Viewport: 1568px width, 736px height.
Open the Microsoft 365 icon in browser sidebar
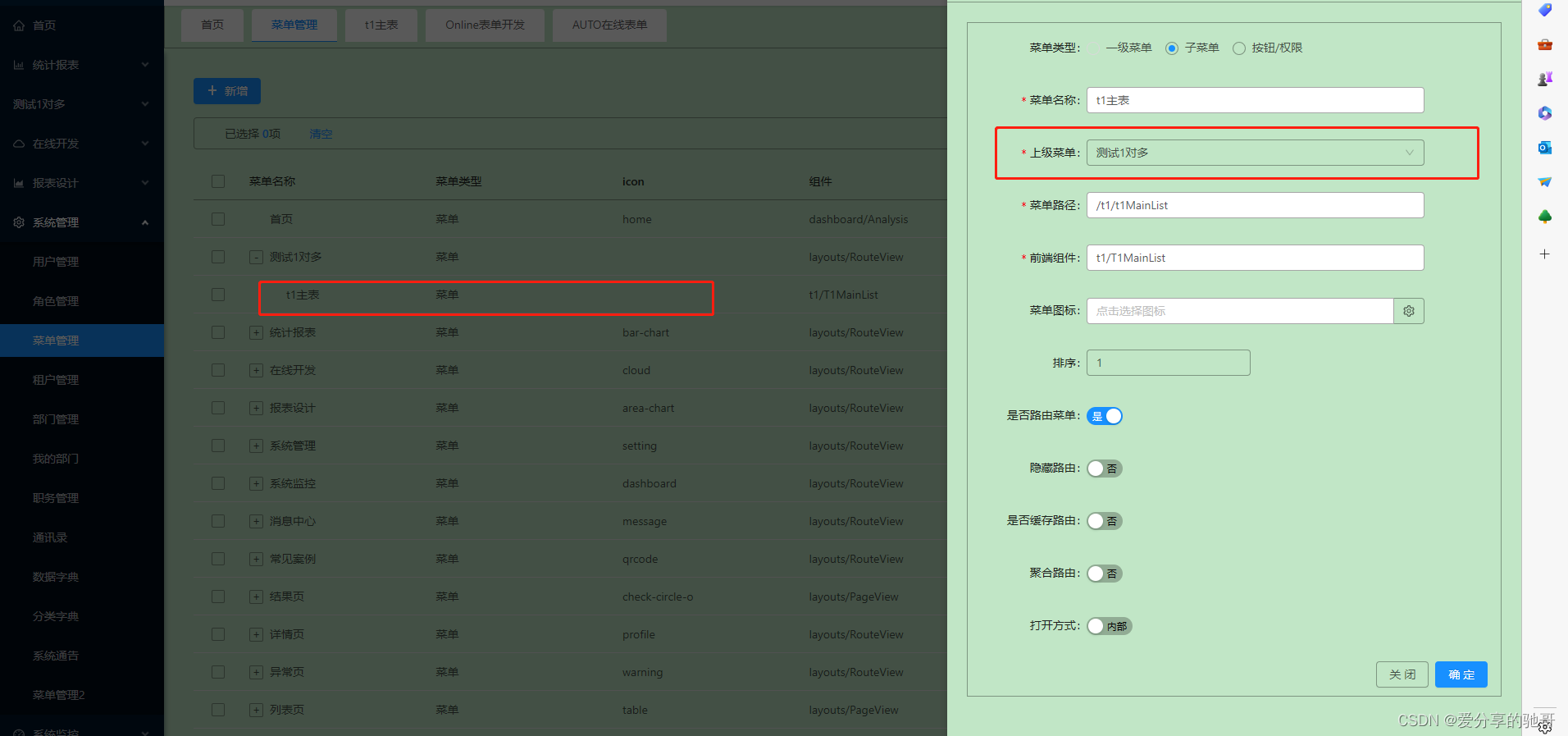point(1545,113)
